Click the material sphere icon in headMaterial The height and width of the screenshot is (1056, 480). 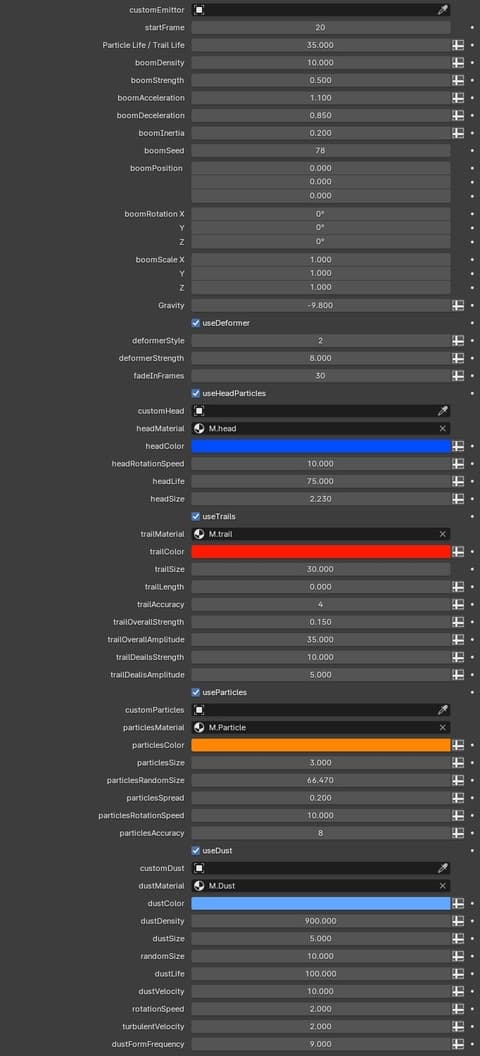[199, 428]
